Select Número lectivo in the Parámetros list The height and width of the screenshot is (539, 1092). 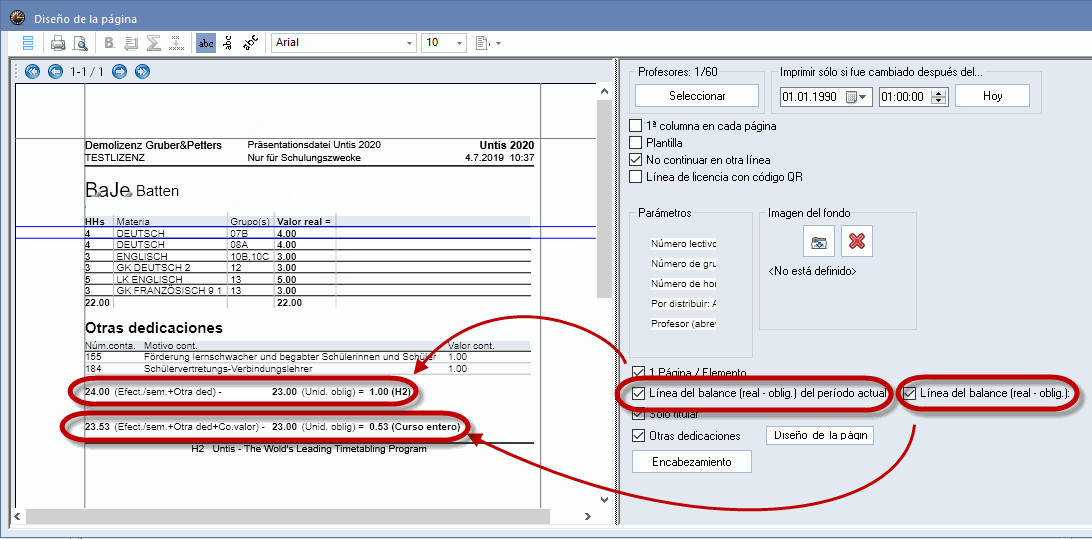(684, 244)
